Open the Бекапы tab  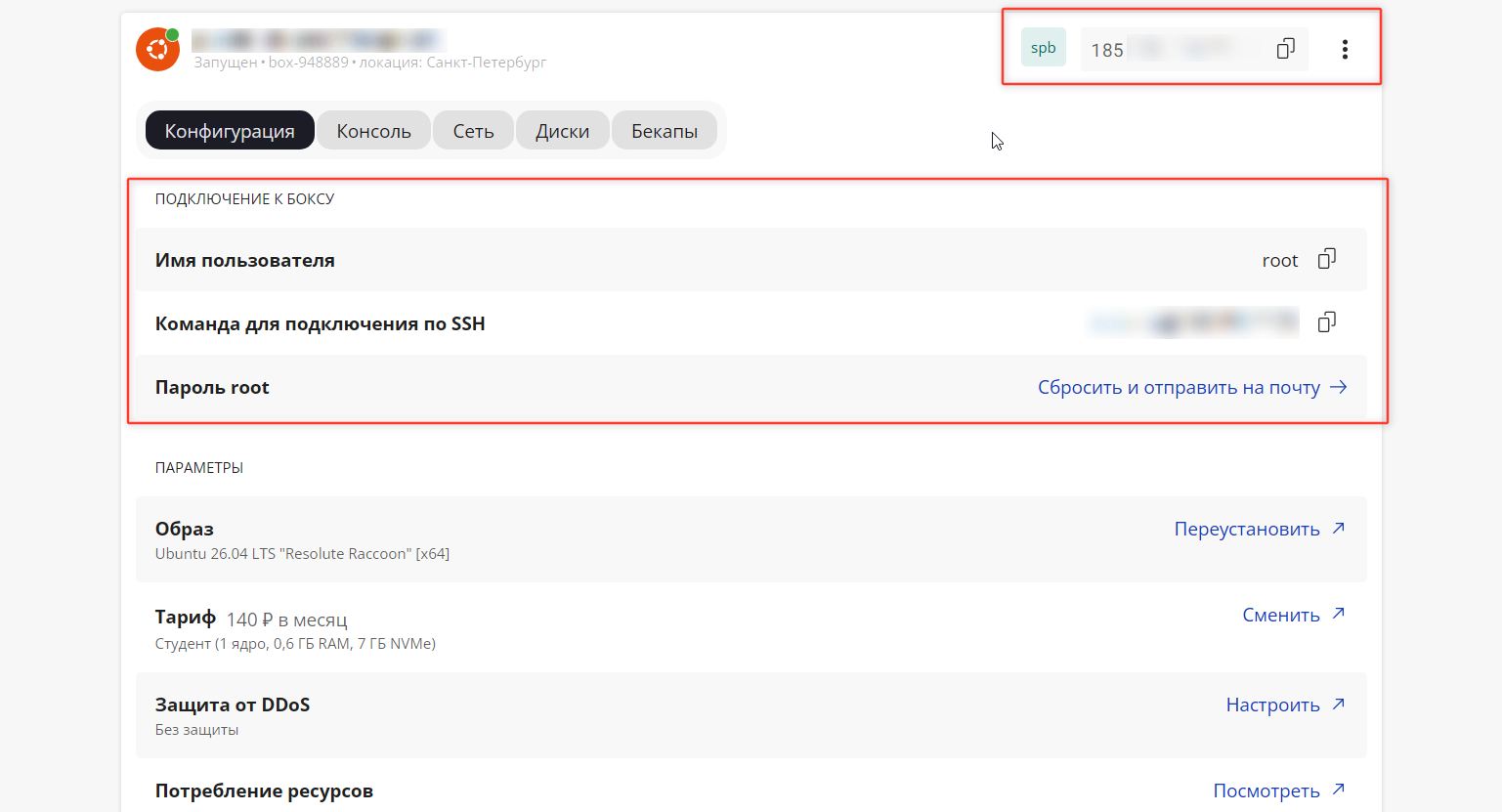665,131
